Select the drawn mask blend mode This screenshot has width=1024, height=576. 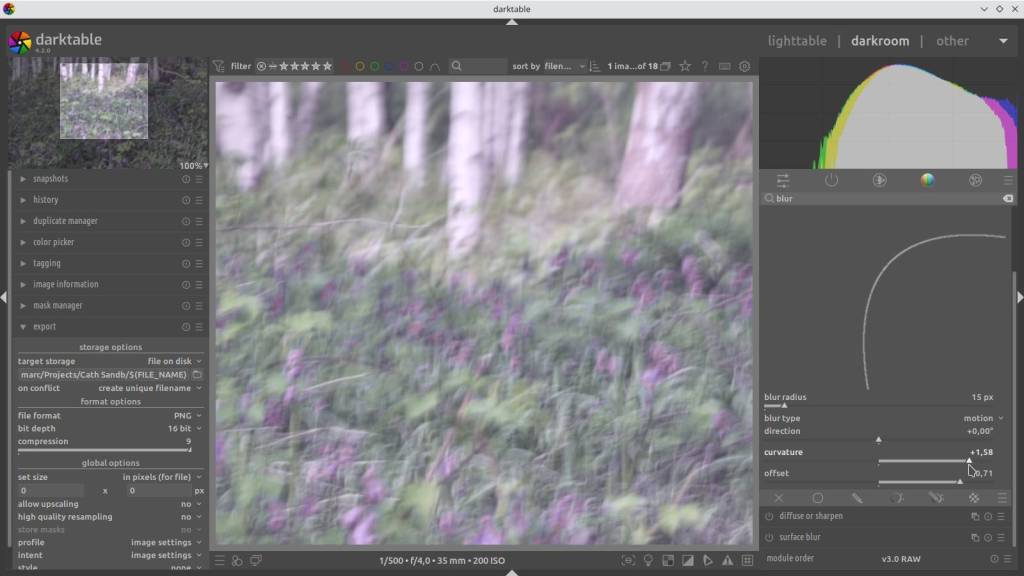(857, 498)
